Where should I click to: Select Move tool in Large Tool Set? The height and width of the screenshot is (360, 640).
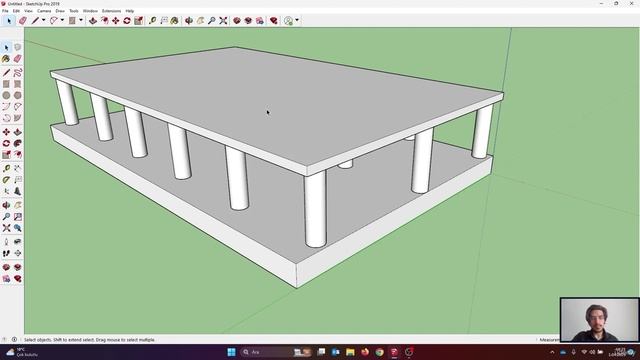tap(6, 132)
